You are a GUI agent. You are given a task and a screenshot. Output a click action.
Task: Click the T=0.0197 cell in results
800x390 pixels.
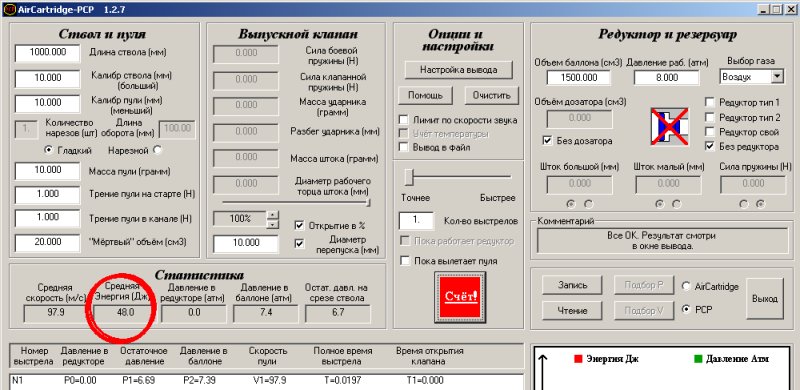[x=342, y=381]
